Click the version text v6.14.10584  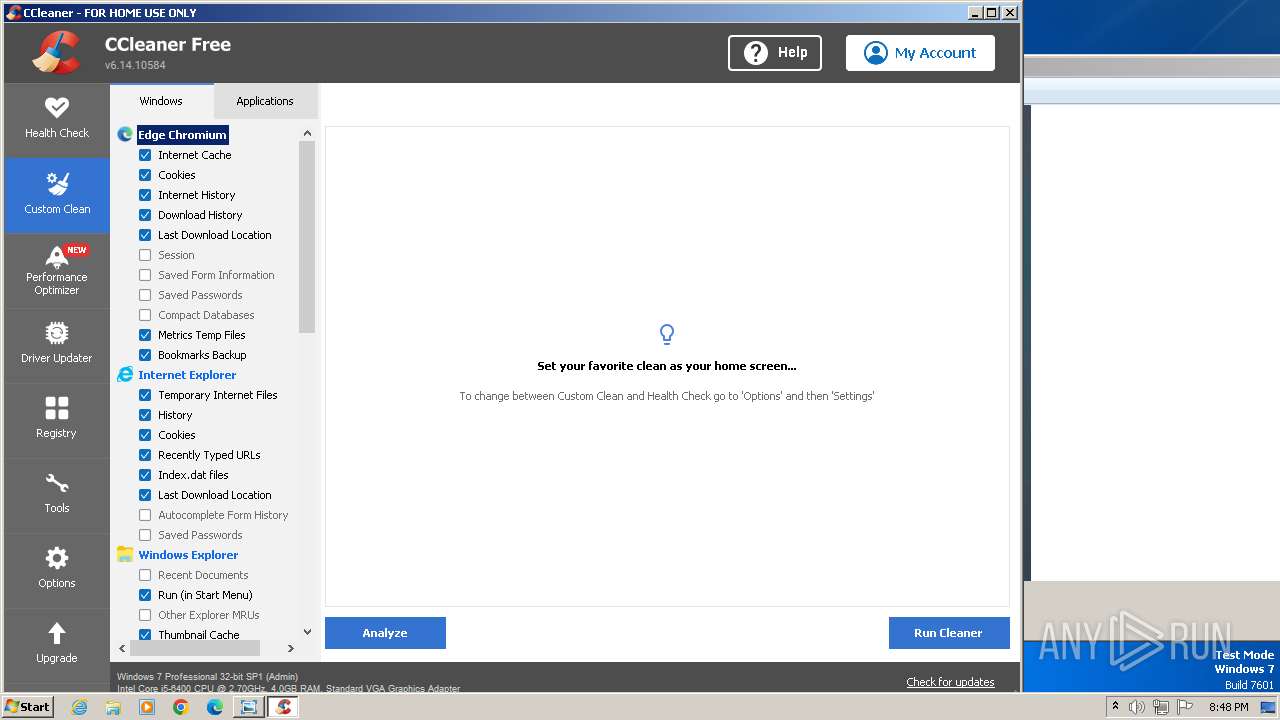135,65
